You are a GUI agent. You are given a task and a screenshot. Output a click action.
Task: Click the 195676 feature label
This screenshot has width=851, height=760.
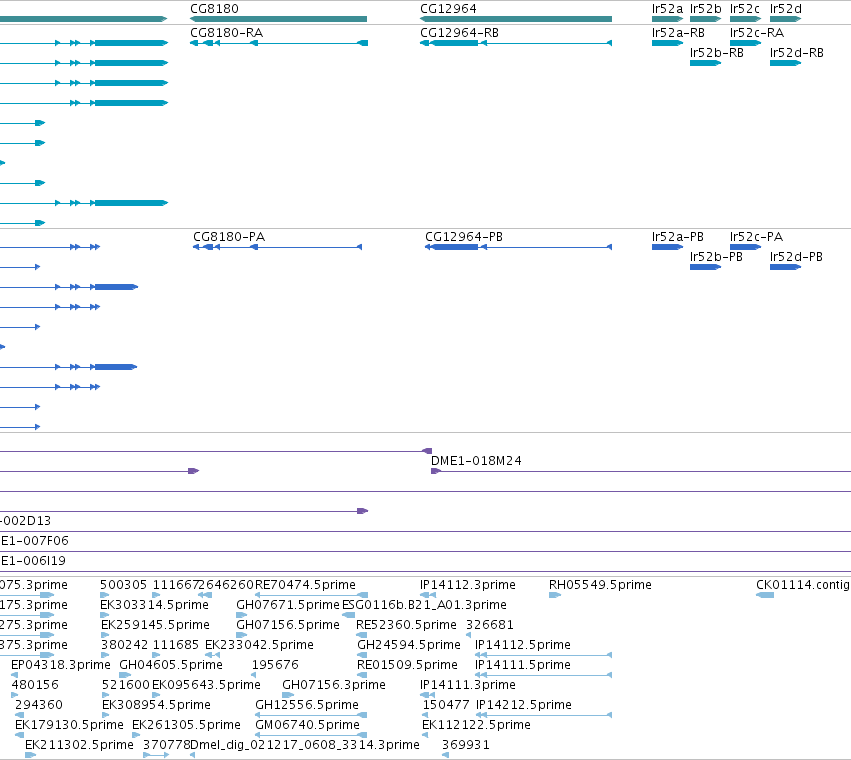pos(275,665)
